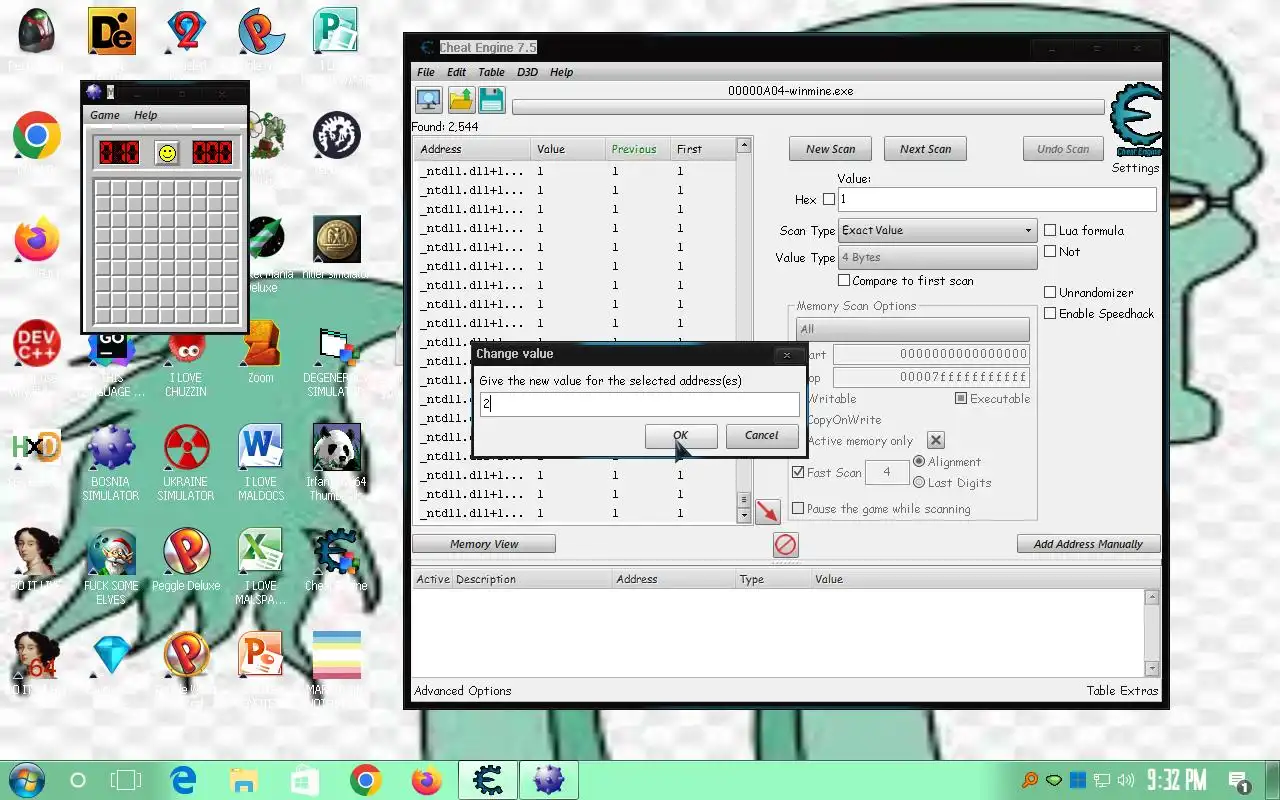This screenshot has height=800, width=1280.
Task: Click the results list scroll-up arrow
Action: click(x=743, y=146)
